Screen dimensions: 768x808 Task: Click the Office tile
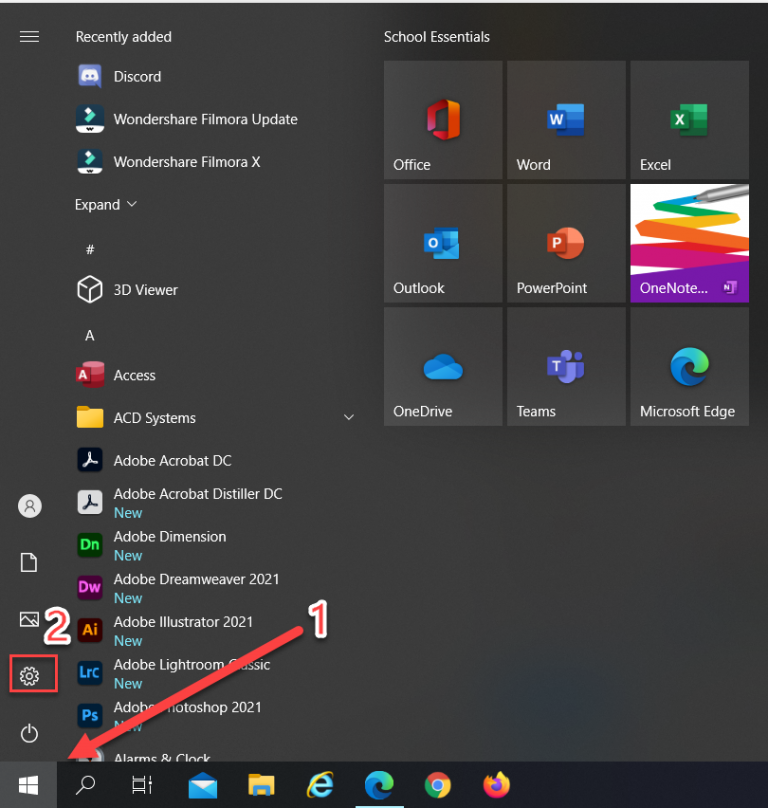point(443,120)
